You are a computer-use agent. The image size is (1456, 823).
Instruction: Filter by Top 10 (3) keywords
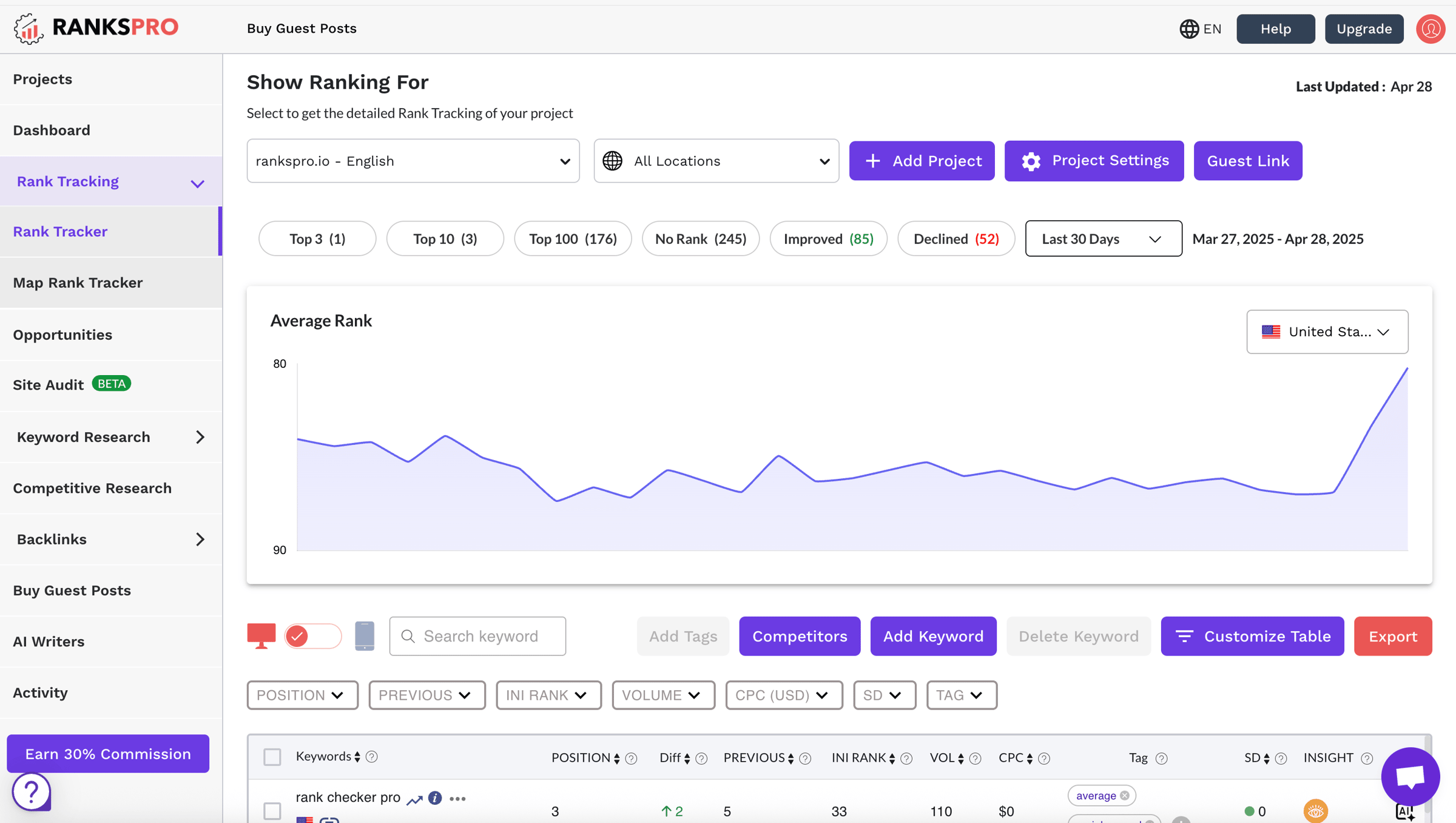(x=445, y=239)
